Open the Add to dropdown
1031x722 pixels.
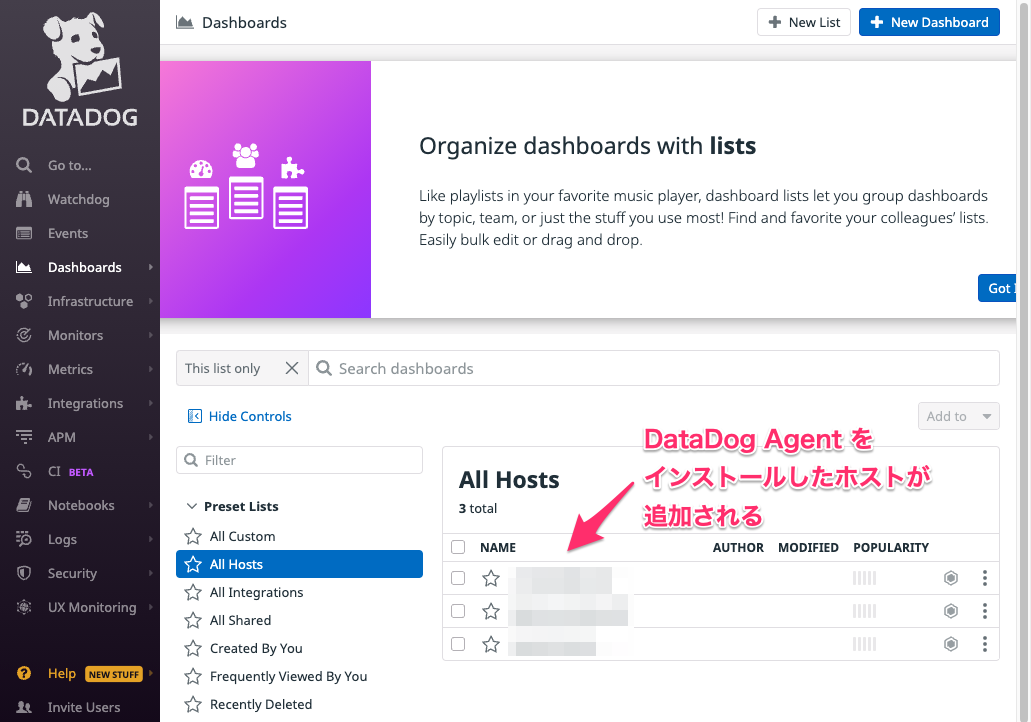(x=958, y=416)
